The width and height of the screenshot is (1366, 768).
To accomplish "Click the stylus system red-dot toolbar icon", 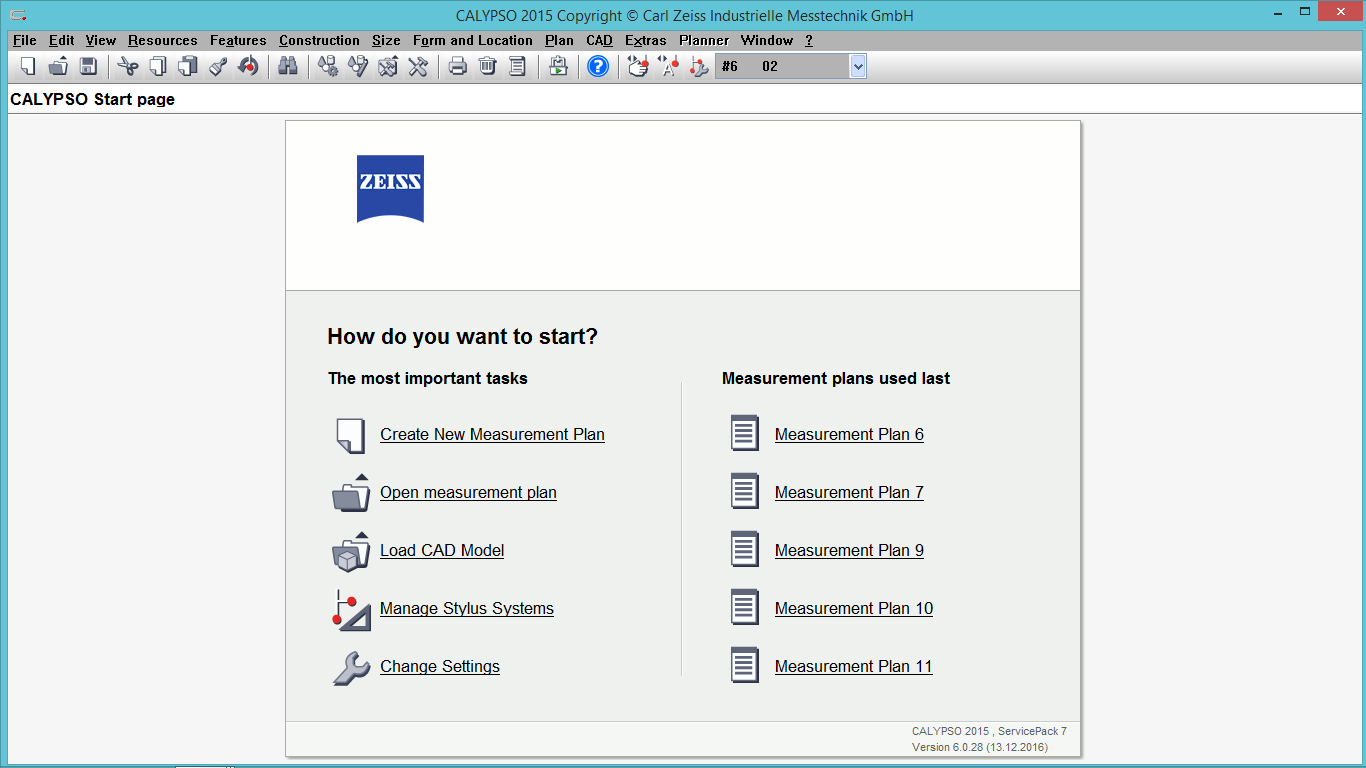I will click(x=698, y=66).
